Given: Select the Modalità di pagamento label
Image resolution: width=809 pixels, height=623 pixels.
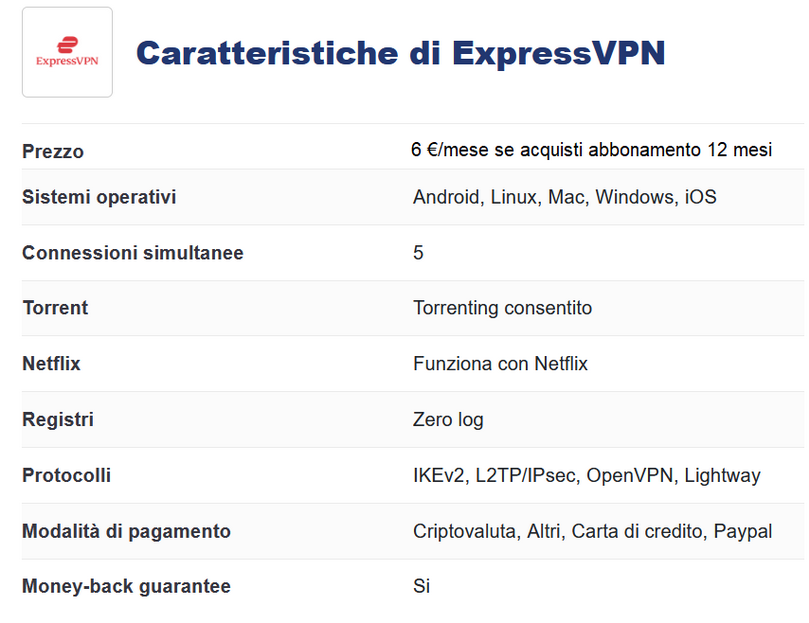Looking at the screenshot, I should pyautogui.click(x=126, y=531).
